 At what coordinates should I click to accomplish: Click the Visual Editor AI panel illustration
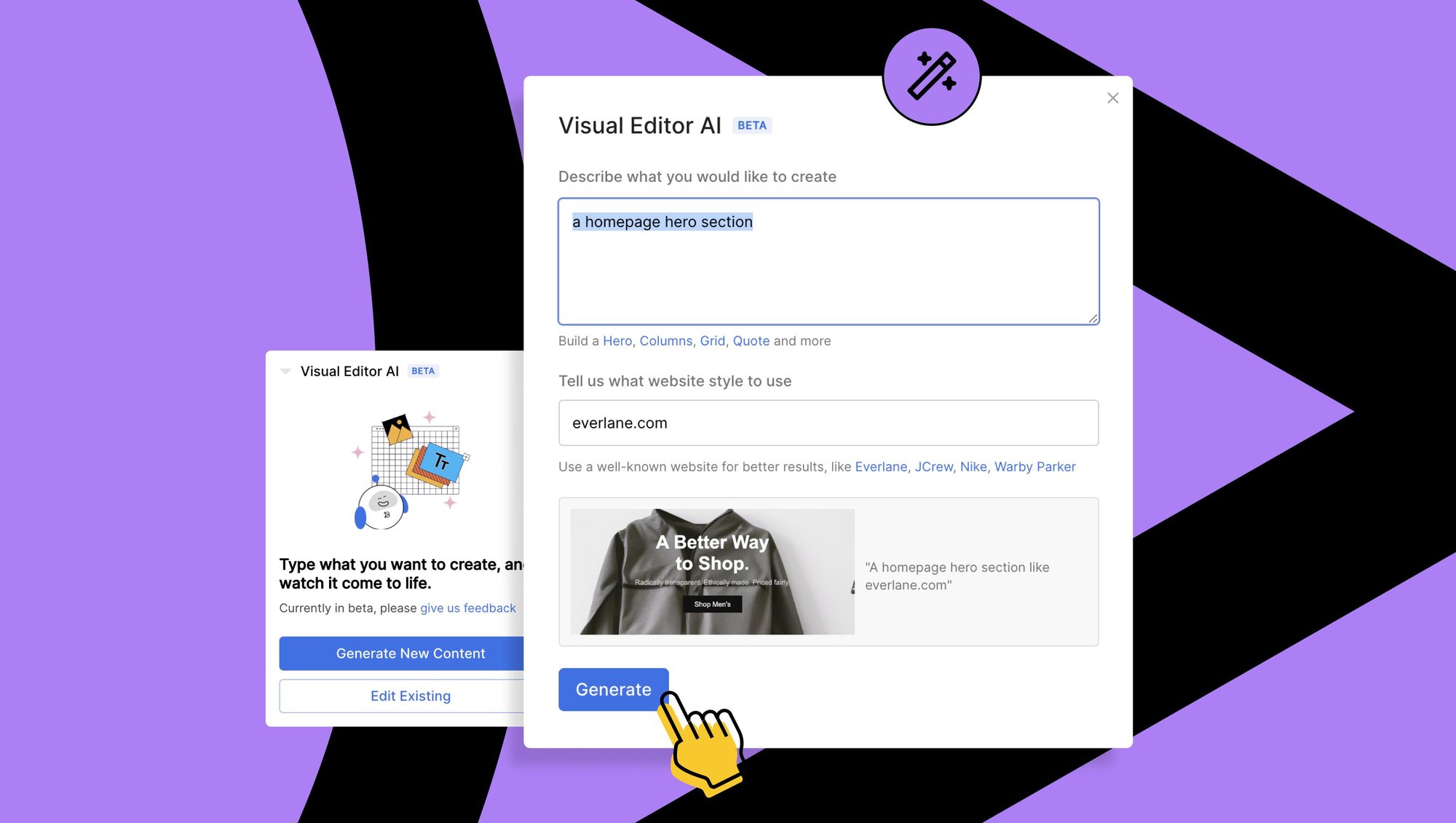pyautogui.click(x=411, y=469)
